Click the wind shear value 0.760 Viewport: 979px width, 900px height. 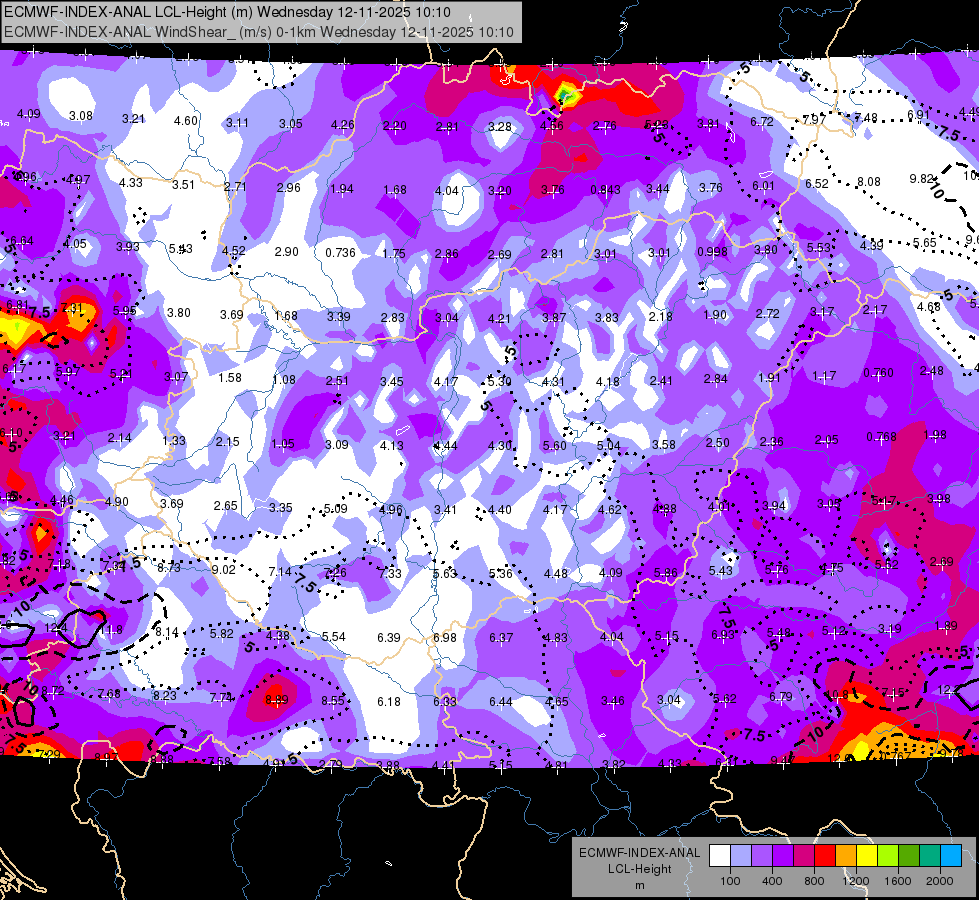click(878, 373)
